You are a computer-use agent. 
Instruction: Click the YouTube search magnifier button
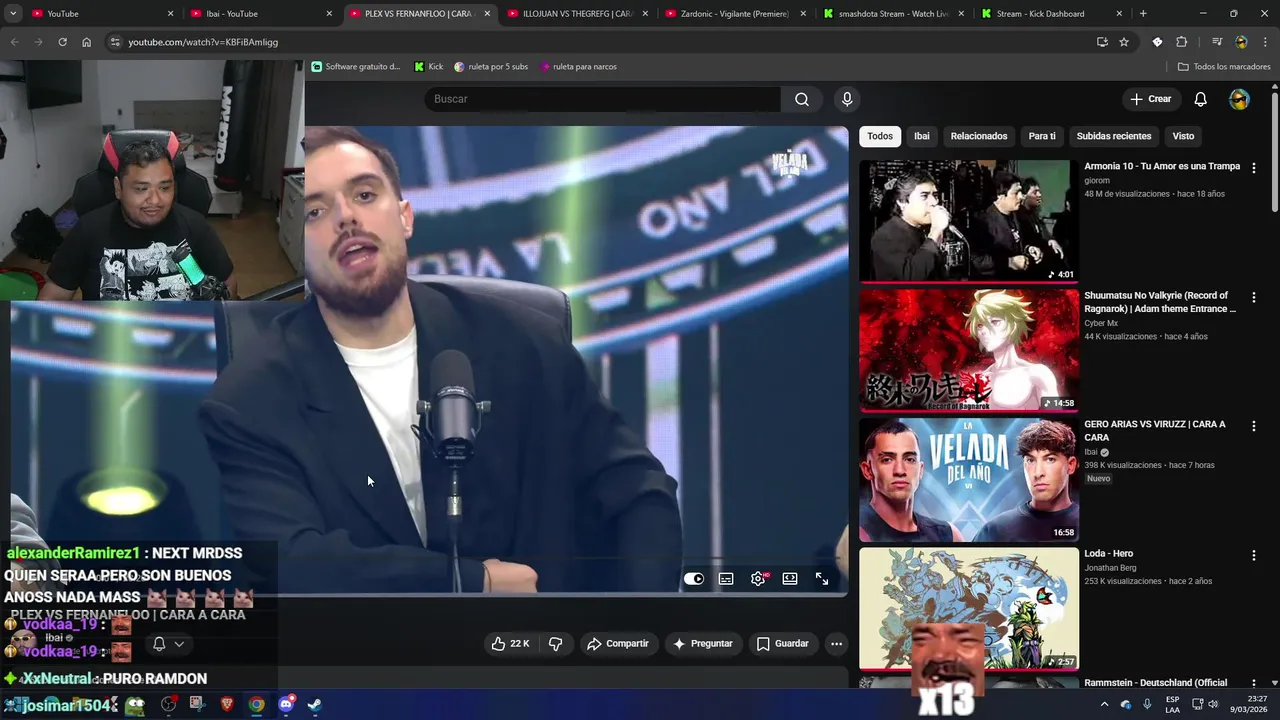(x=801, y=99)
